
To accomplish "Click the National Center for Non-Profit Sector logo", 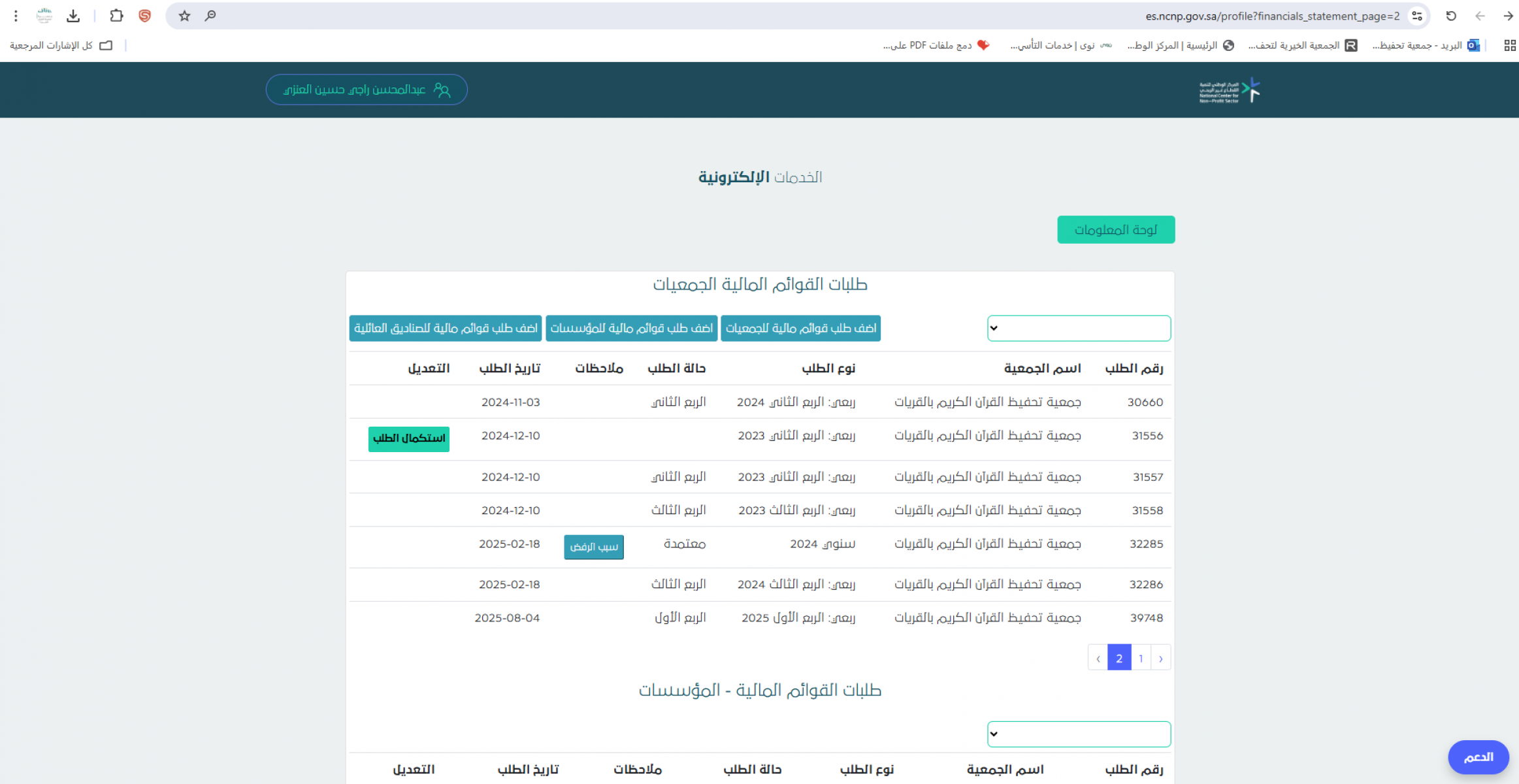I will pyautogui.click(x=1229, y=90).
